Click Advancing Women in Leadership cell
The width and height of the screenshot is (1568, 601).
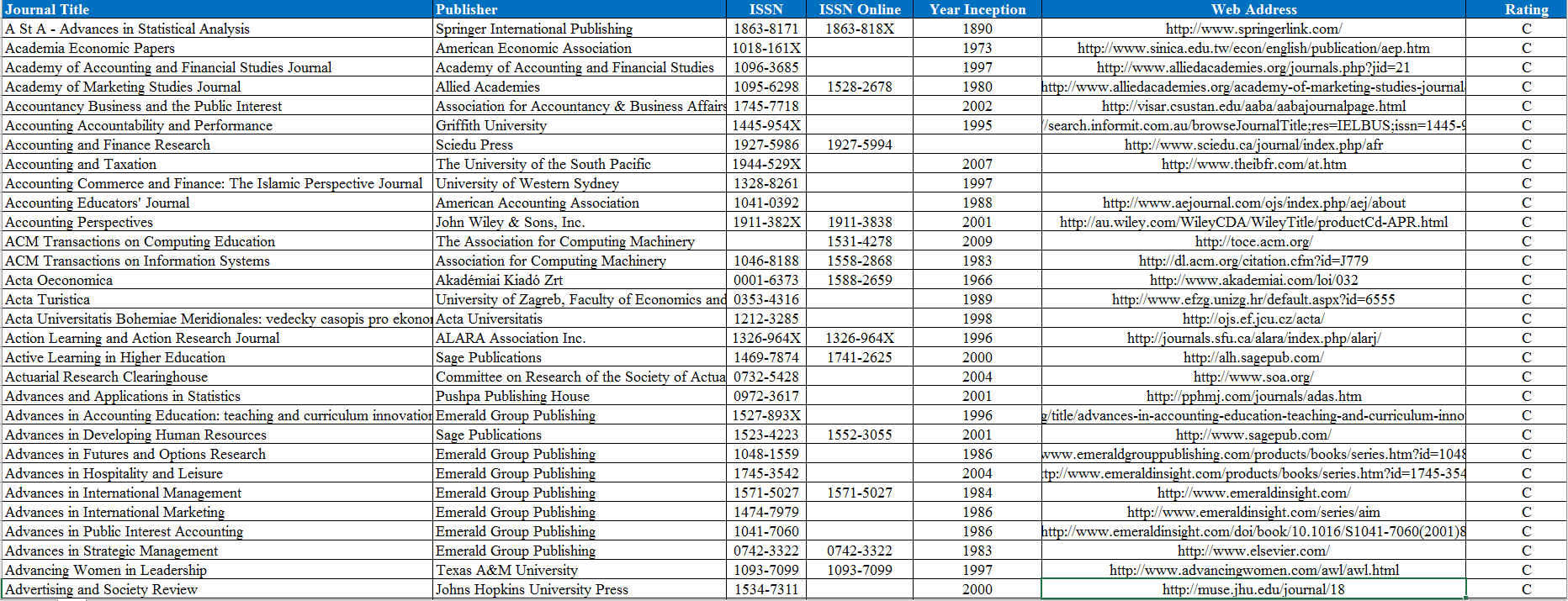point(217,570)
